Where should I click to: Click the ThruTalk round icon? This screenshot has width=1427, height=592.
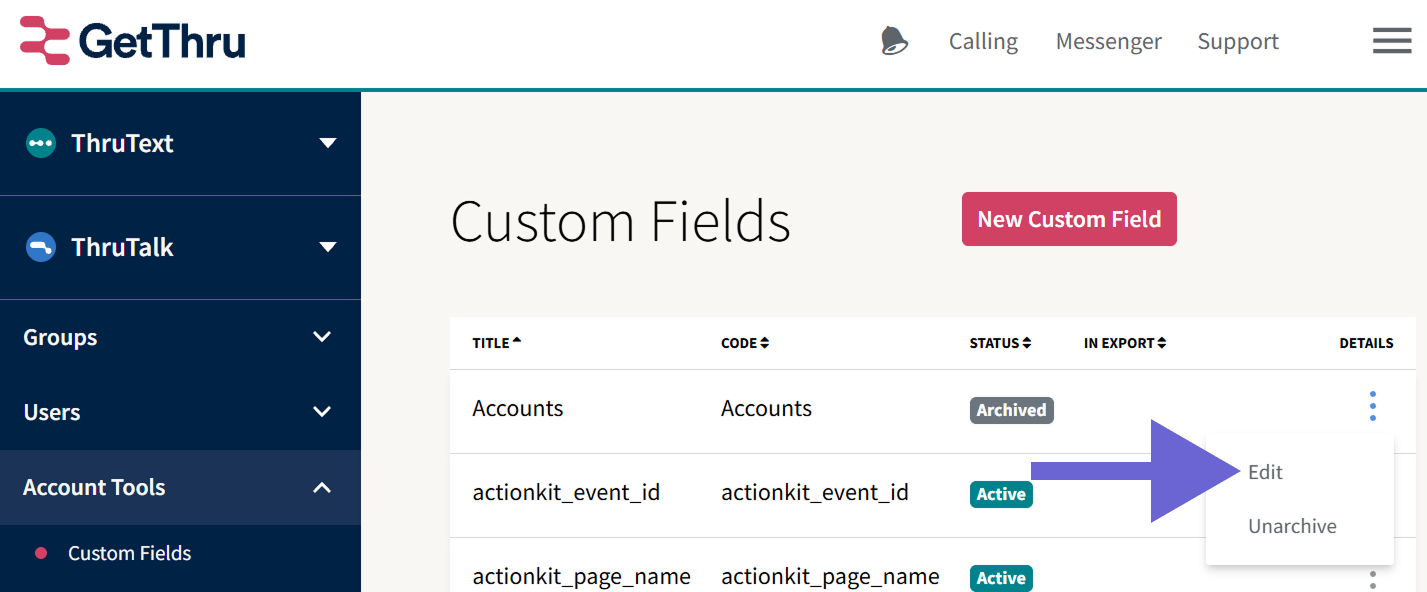(41, 247)
